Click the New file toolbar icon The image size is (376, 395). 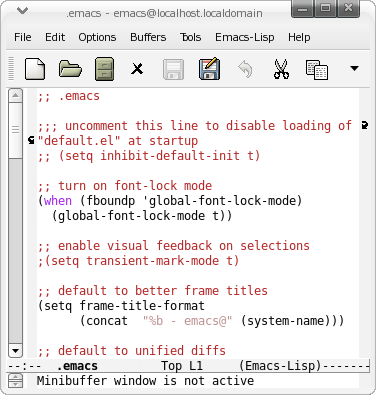point(35,69)
